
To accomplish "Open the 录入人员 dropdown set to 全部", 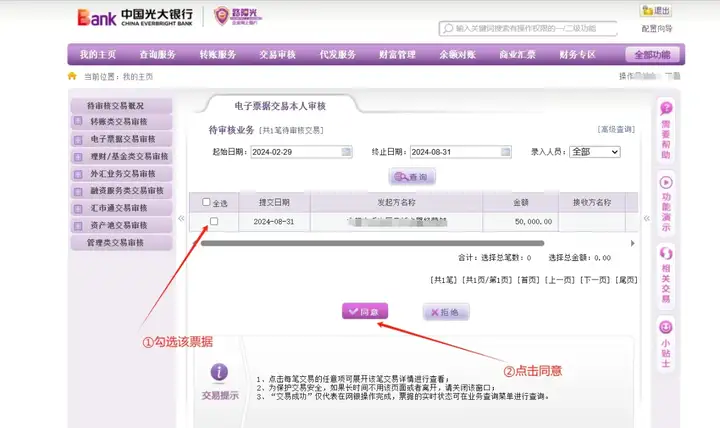I will click(595, 152).
